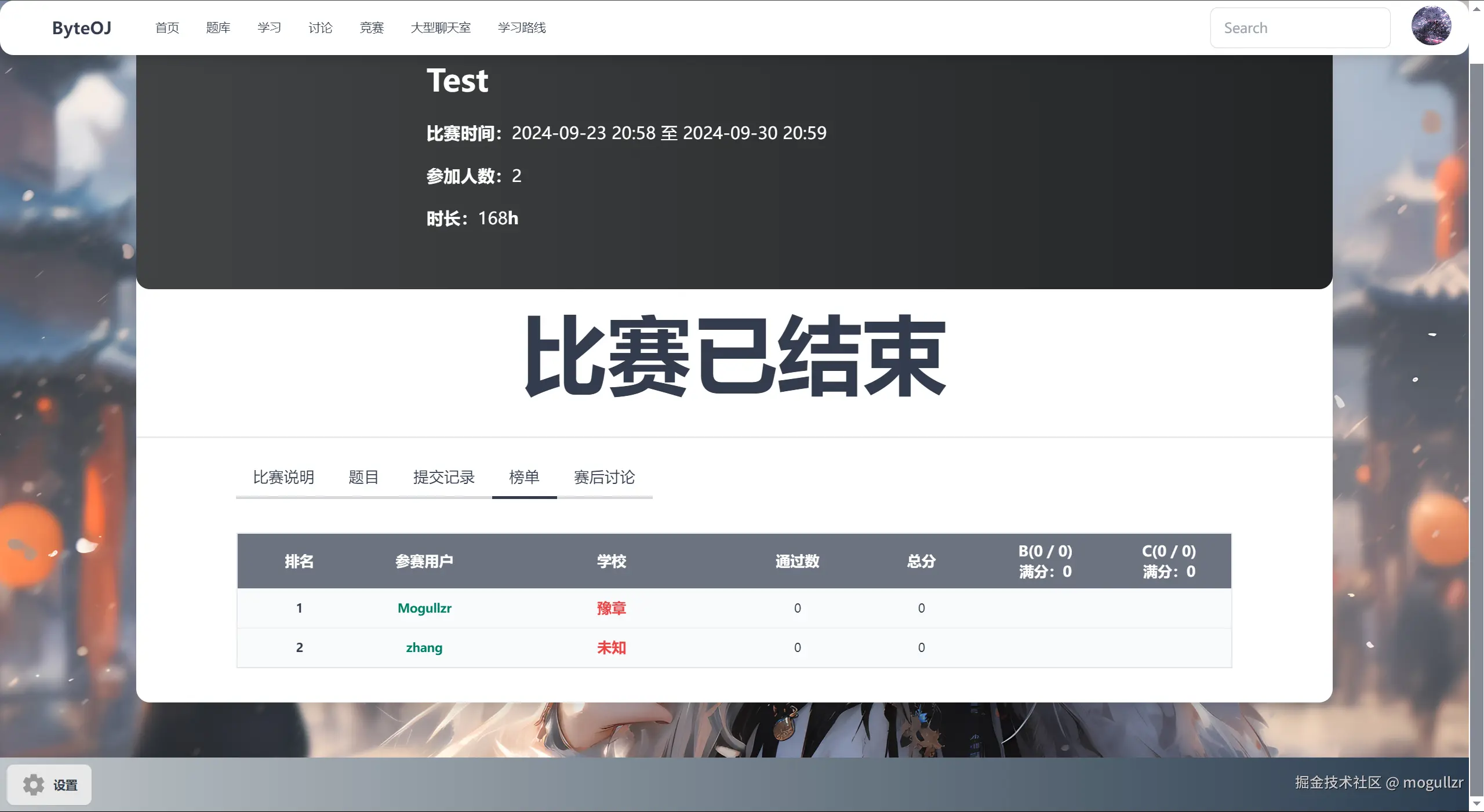Viewport: 1484px width, 812px height.
Task: Switch to the 赛后讨论 tab
Action: pos(603,478)
